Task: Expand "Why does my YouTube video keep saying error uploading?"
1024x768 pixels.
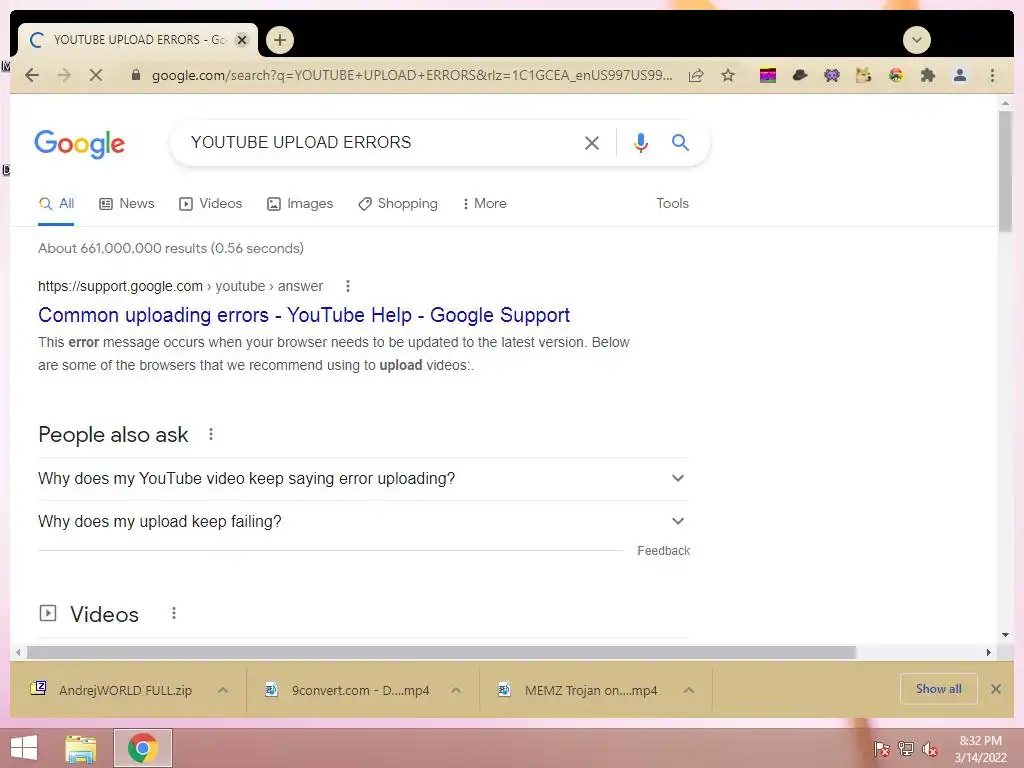Action: pos(362,479)
